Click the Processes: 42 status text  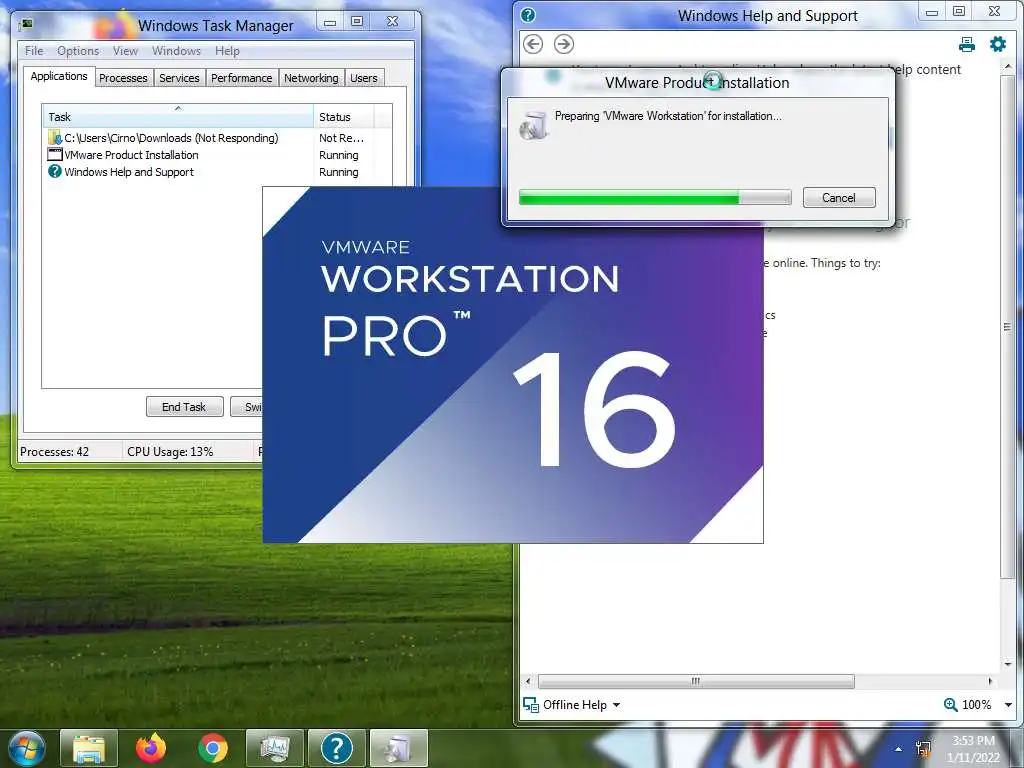click(55, 451)
